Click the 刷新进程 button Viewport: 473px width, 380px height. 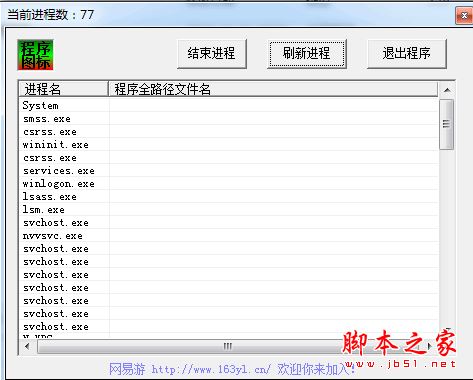tap(307, 54)
